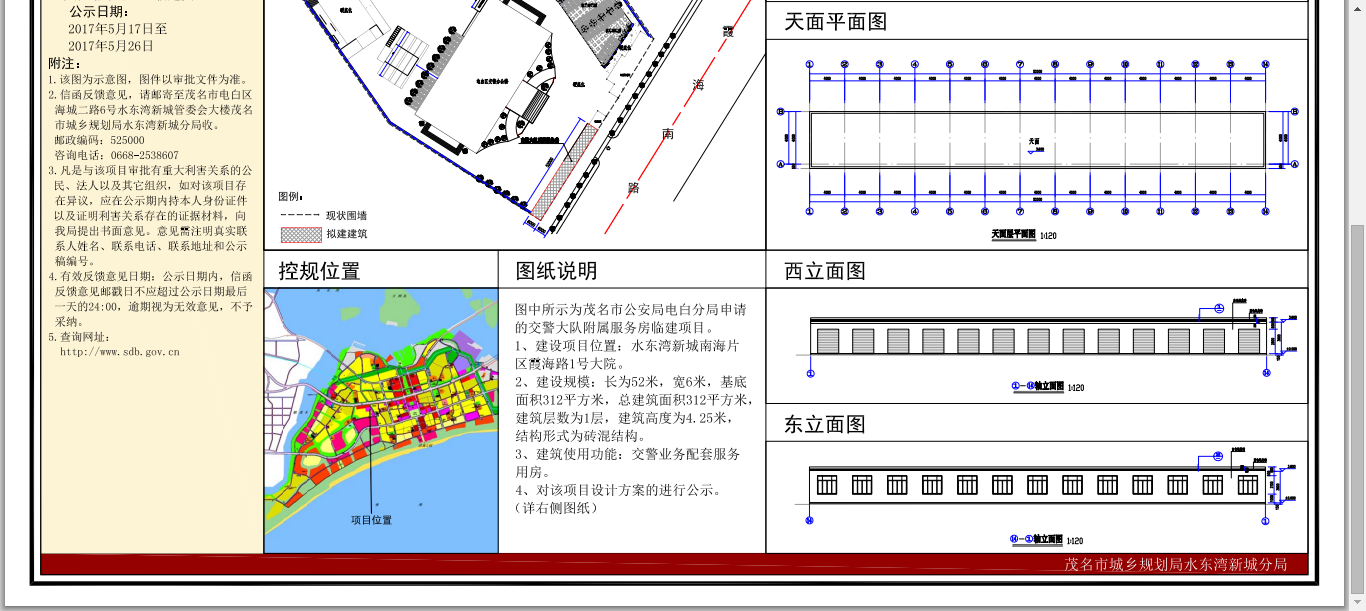Click the scroll down arrow at bottom right
Screen dimensions: 1366x611
point(1357,603)
